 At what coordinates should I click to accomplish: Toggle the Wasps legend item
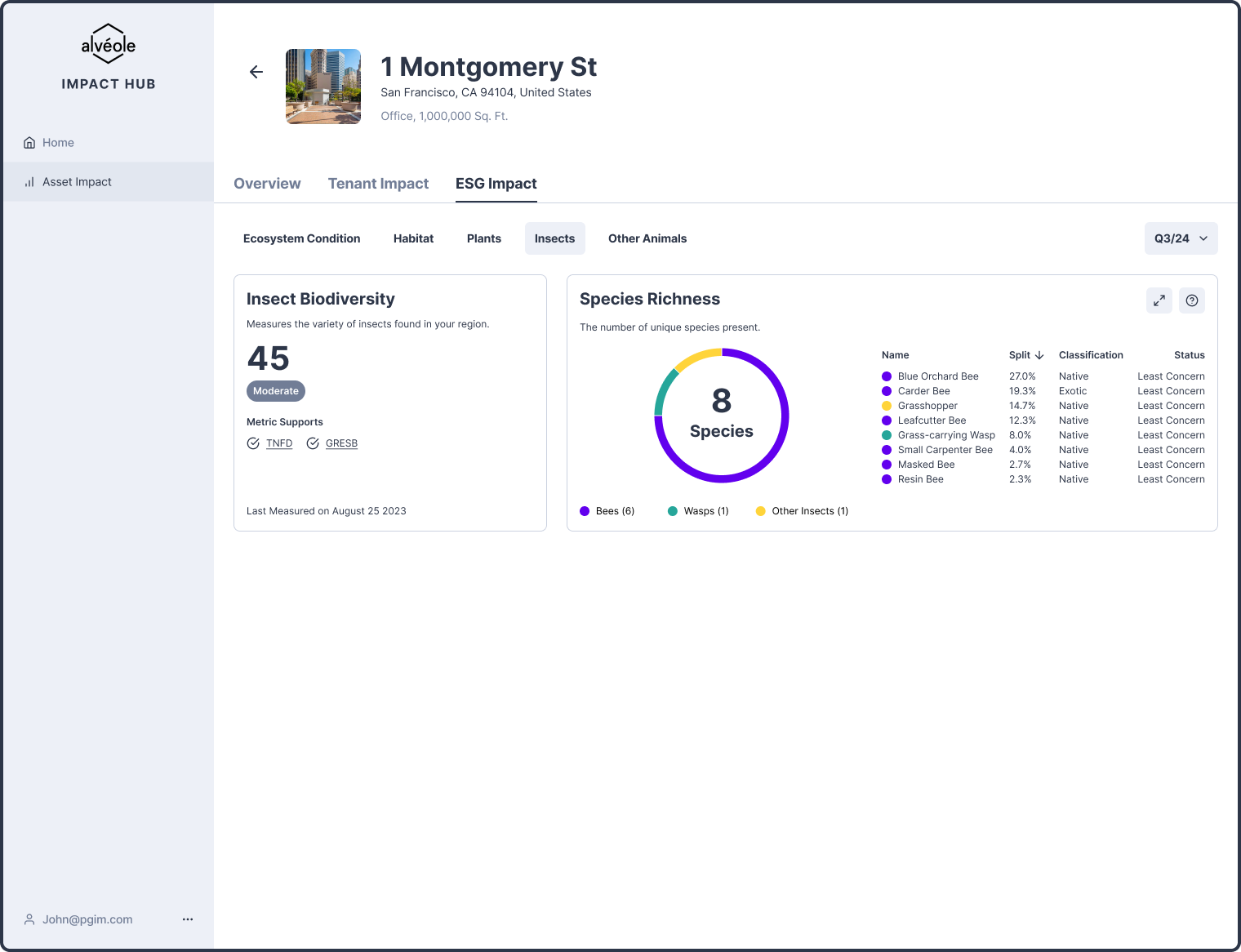[x=698, y=511]
